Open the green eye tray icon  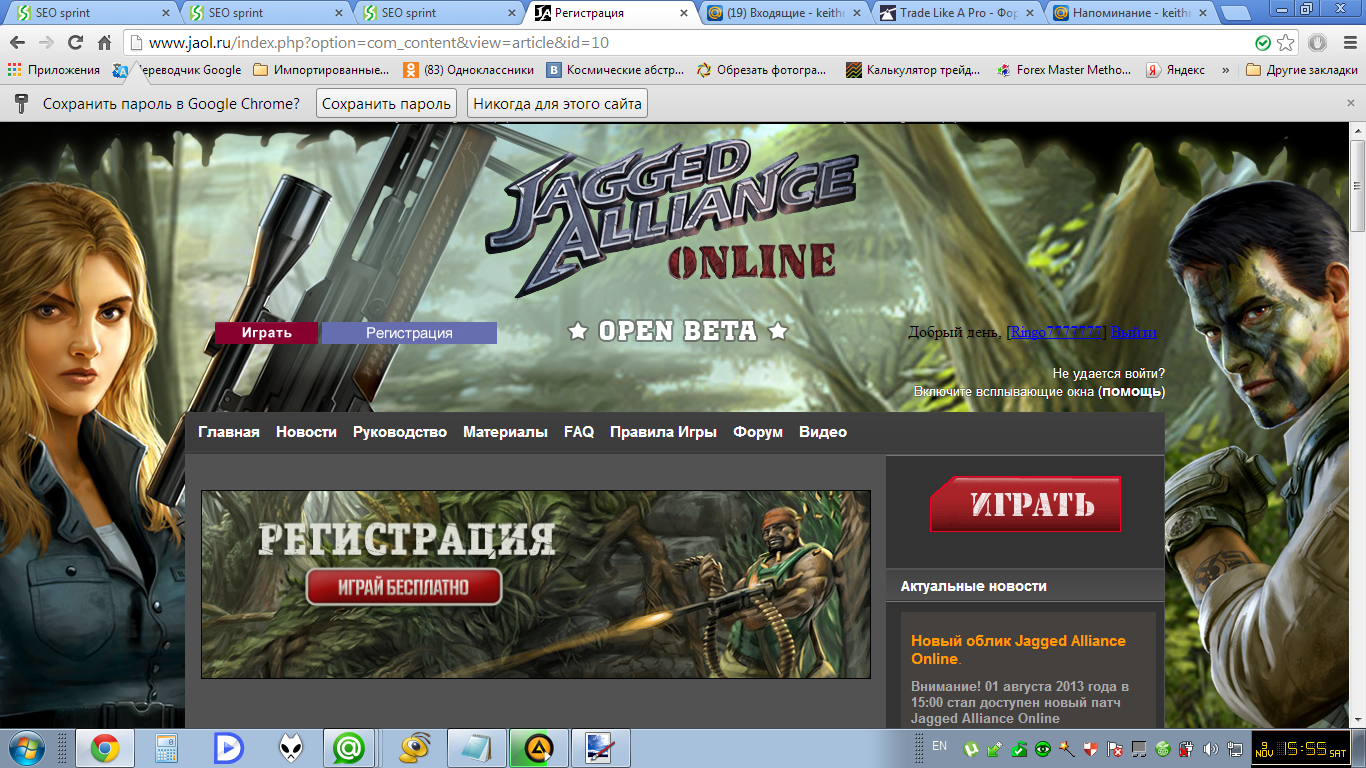(1042, 748)
